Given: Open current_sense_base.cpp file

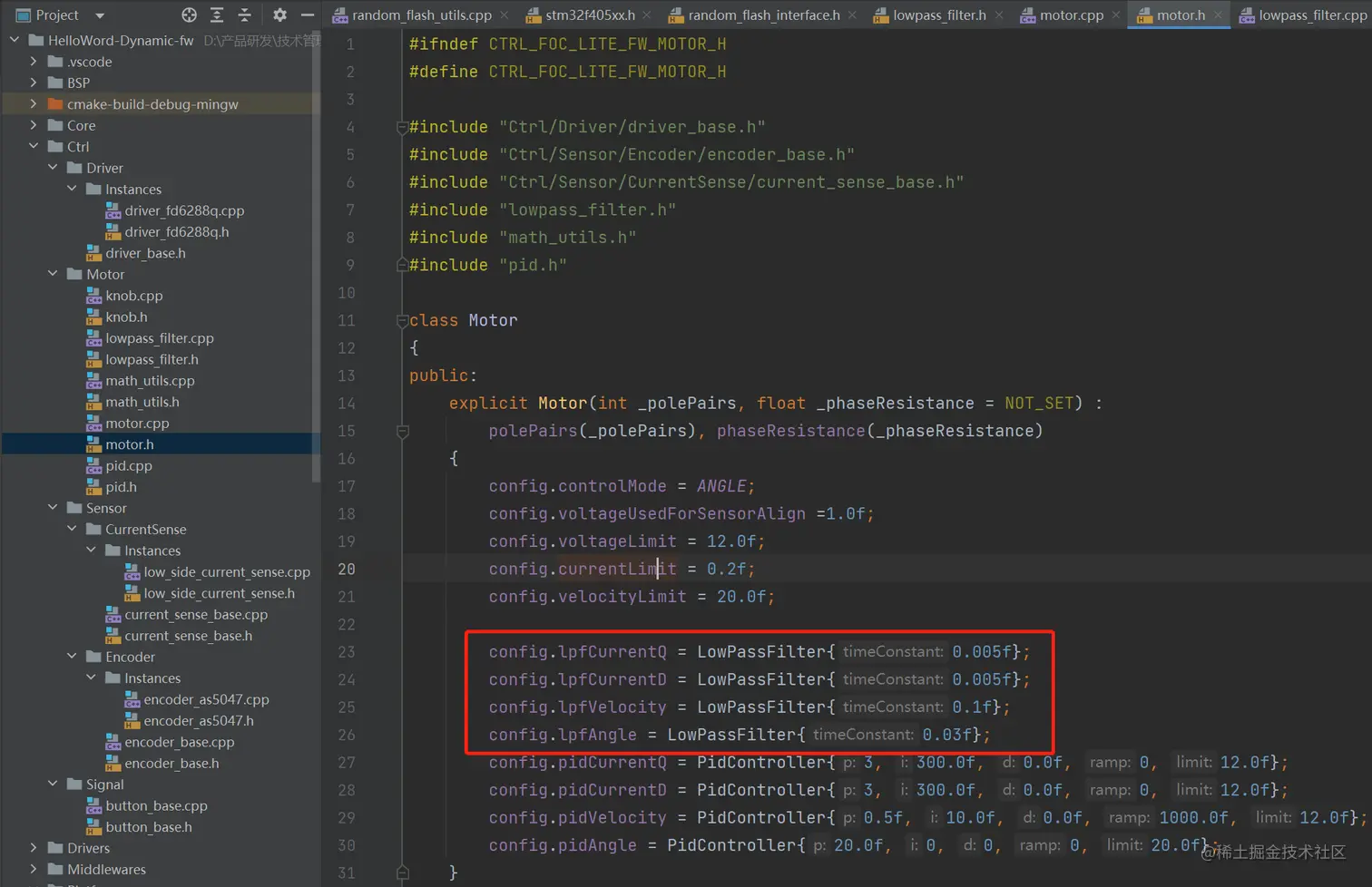Looking at the screenshot, I should 196,615.
